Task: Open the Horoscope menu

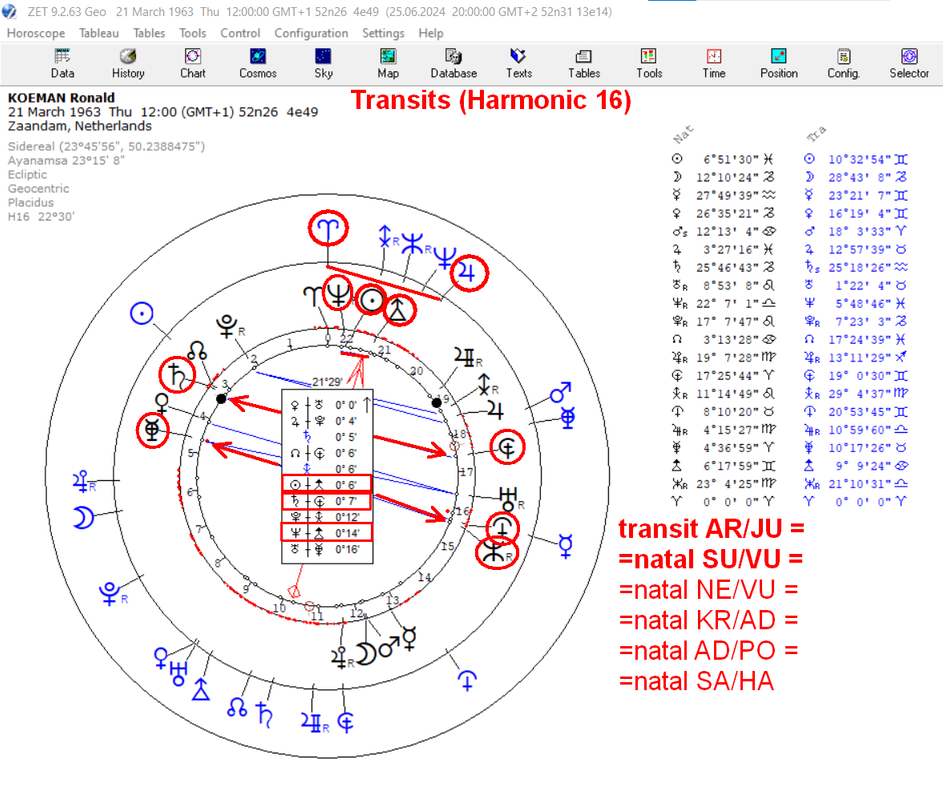Action: [35, 33]
